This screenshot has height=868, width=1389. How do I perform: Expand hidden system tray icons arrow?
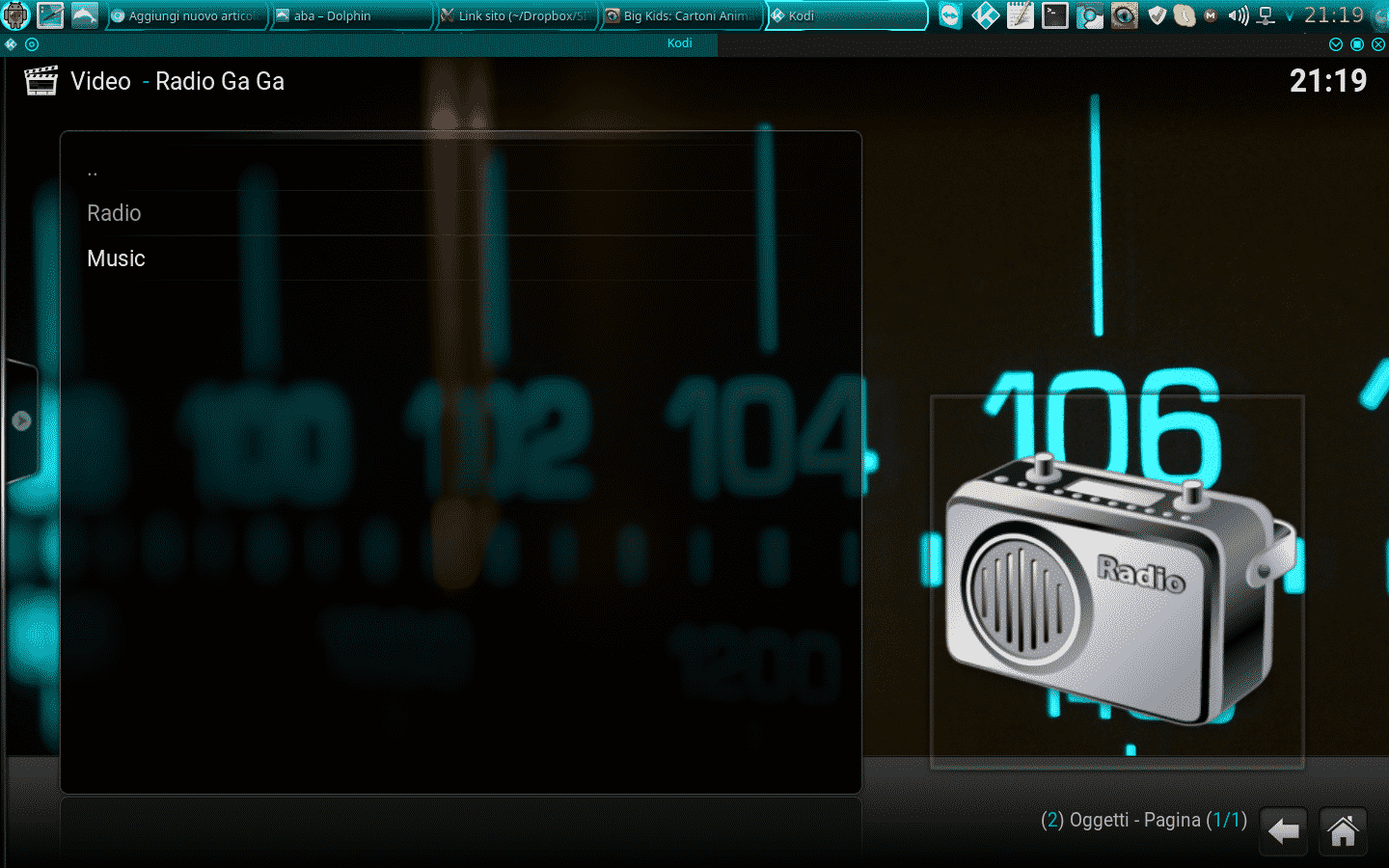[x=1290, y=16]
